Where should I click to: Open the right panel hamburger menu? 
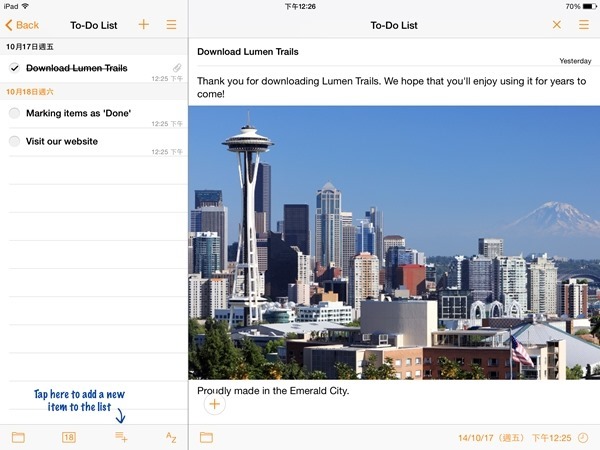(x=584, y=25)
